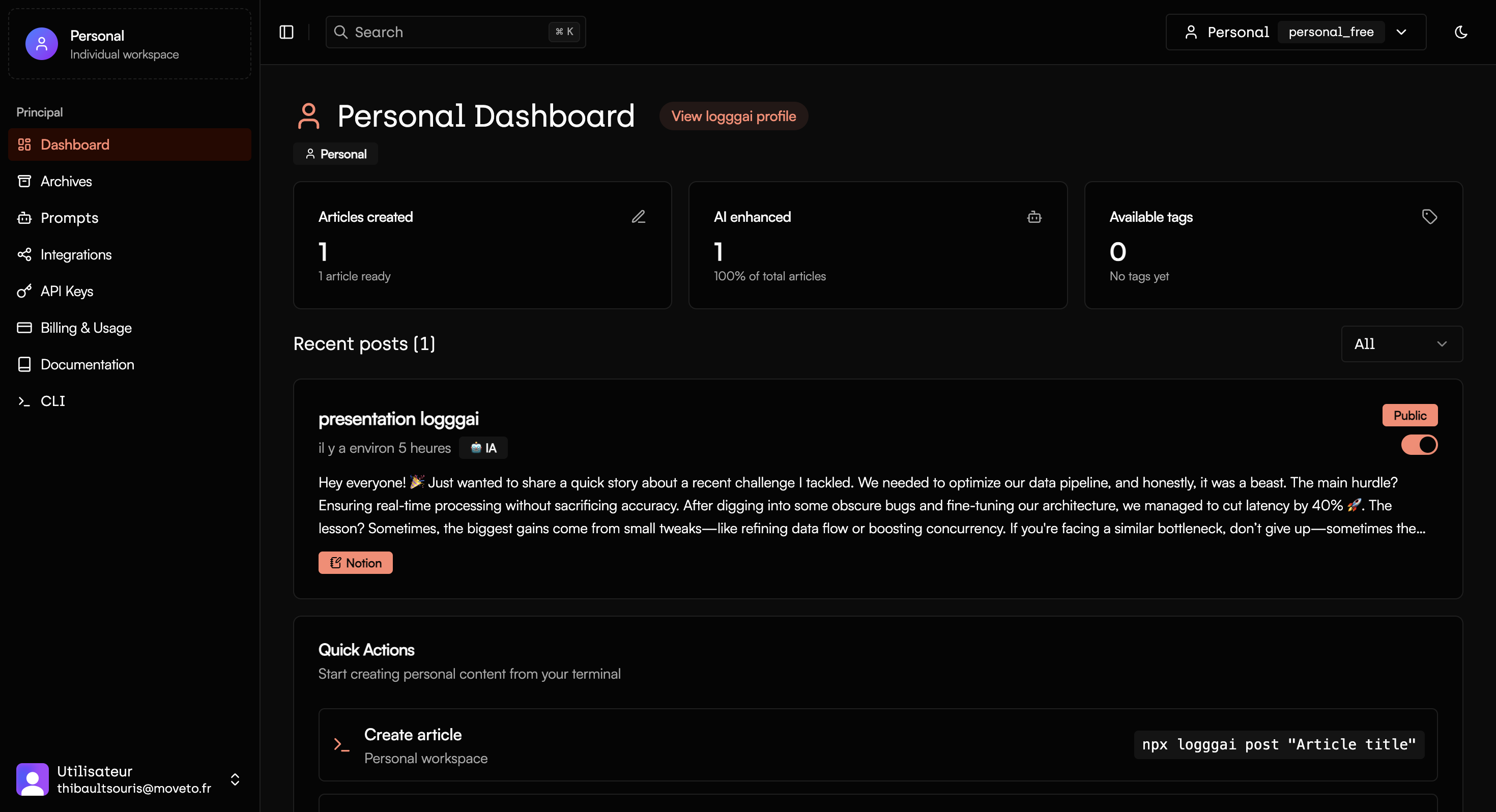Click the 'Recent posts (1)' heading

tap(364, 344)
